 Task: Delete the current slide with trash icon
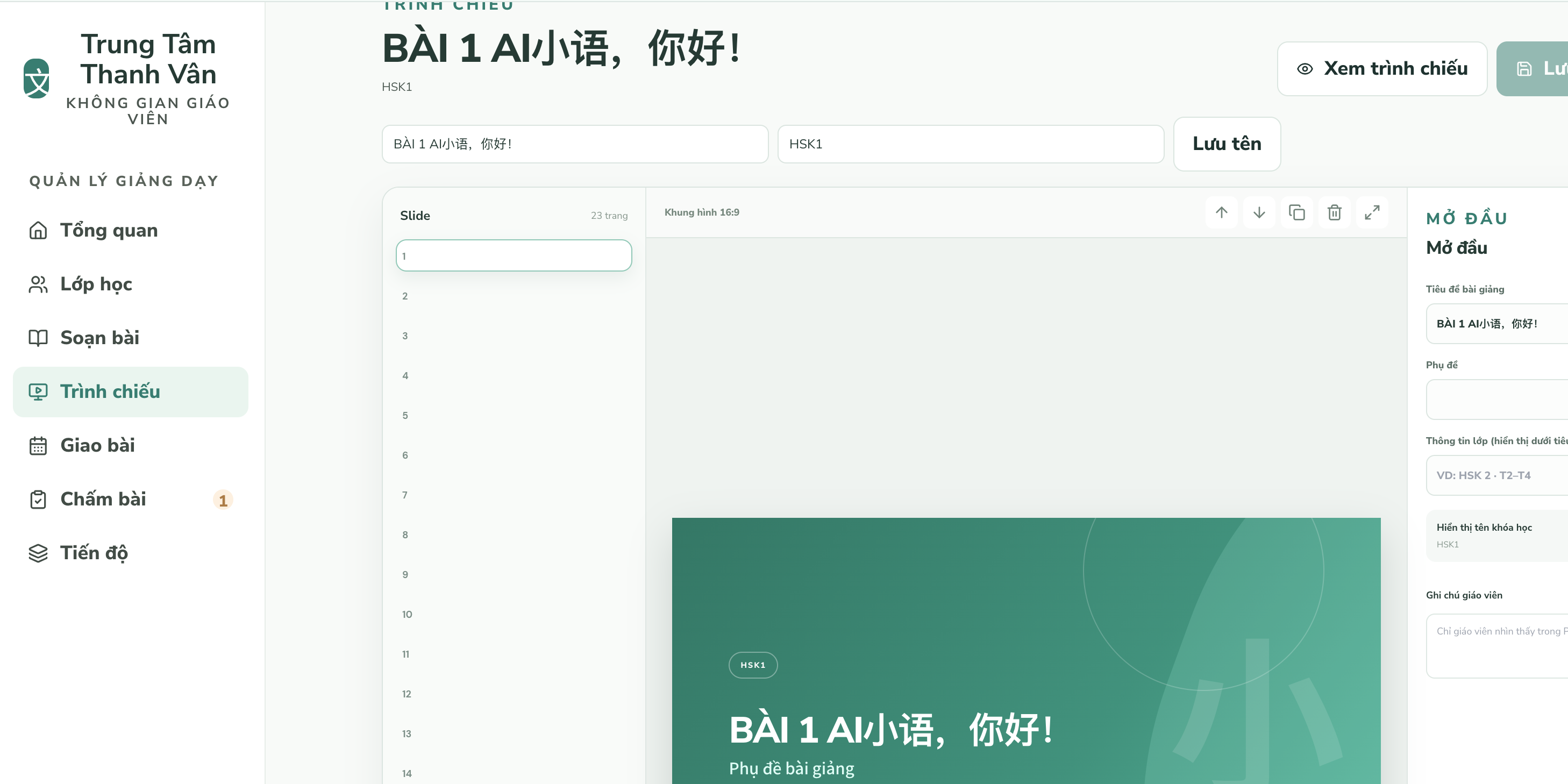pyautogui.click(x=1334, y=212)
